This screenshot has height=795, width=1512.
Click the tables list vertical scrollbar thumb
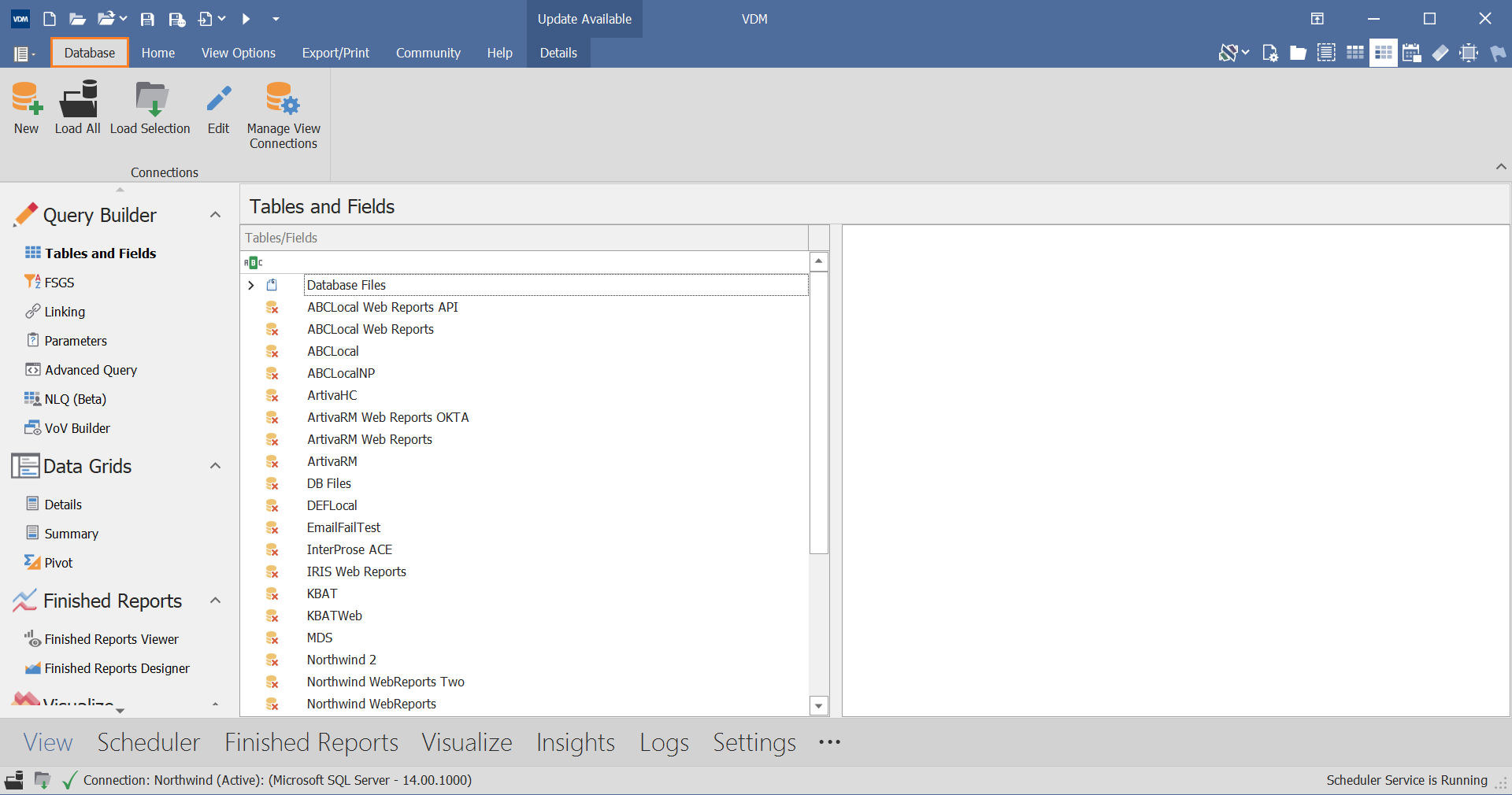point(819,412)
